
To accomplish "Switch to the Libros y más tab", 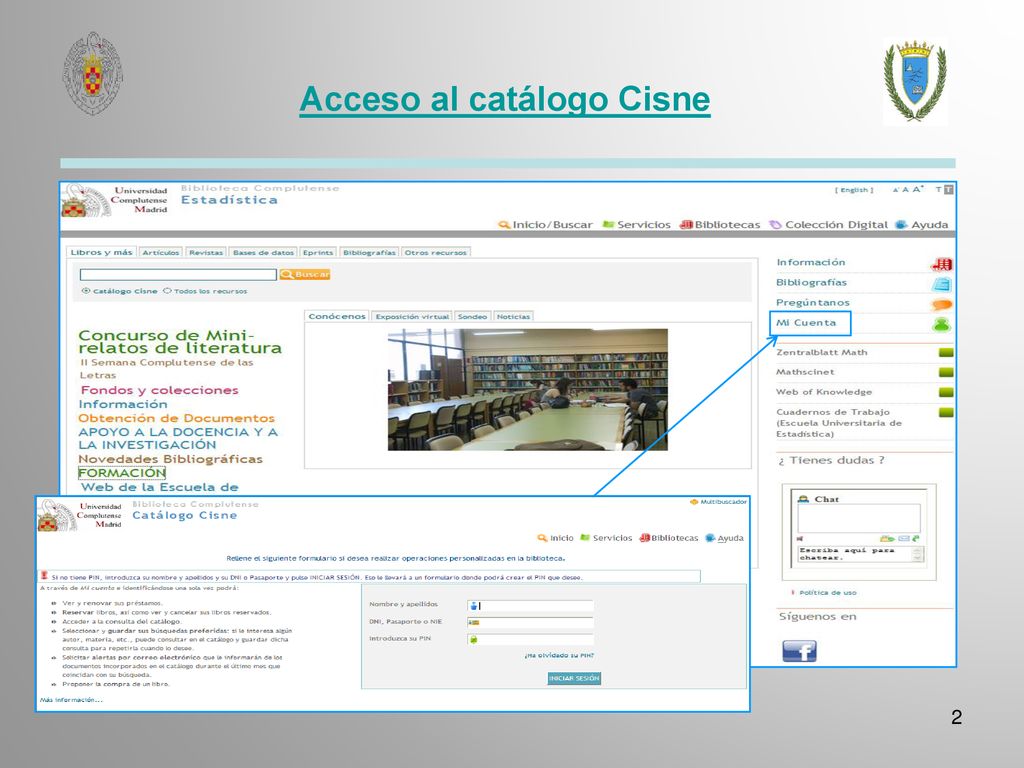I will (101, 252).
